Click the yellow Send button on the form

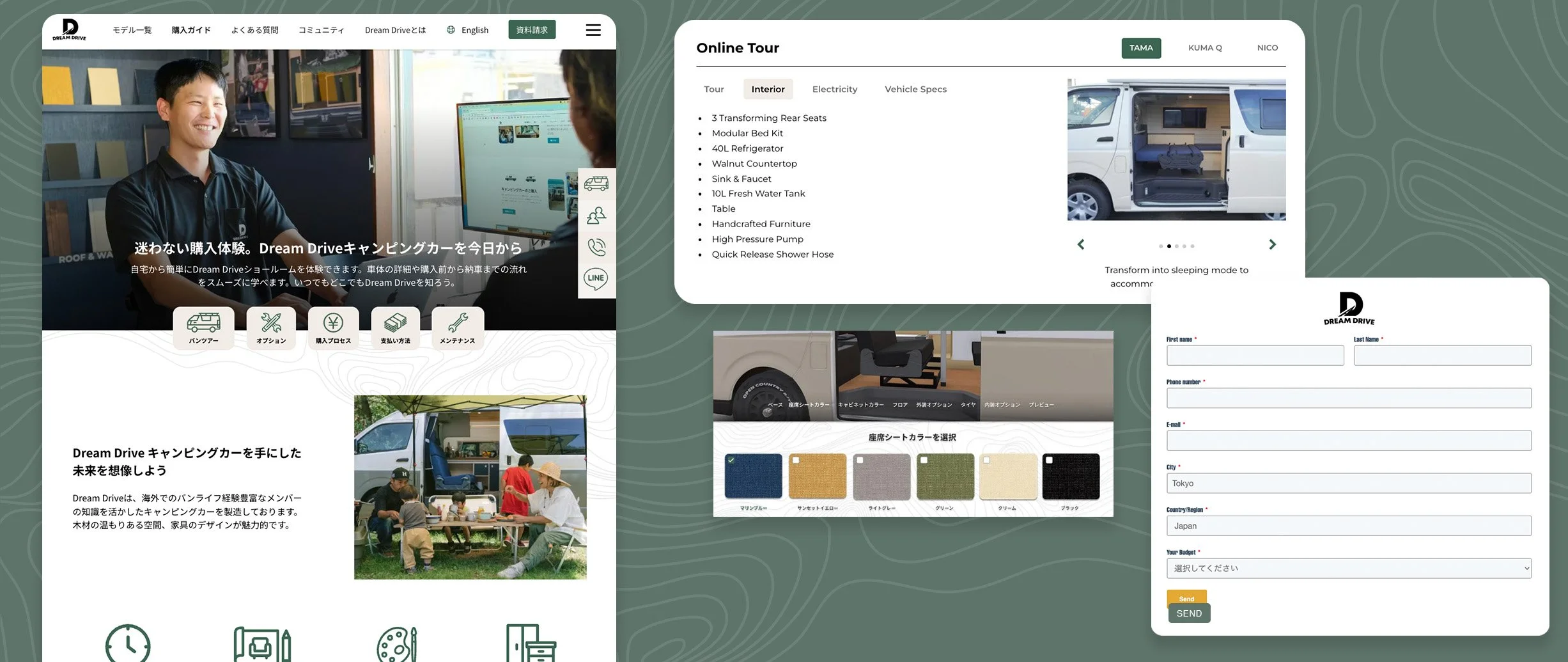(x=1186, y=597)
